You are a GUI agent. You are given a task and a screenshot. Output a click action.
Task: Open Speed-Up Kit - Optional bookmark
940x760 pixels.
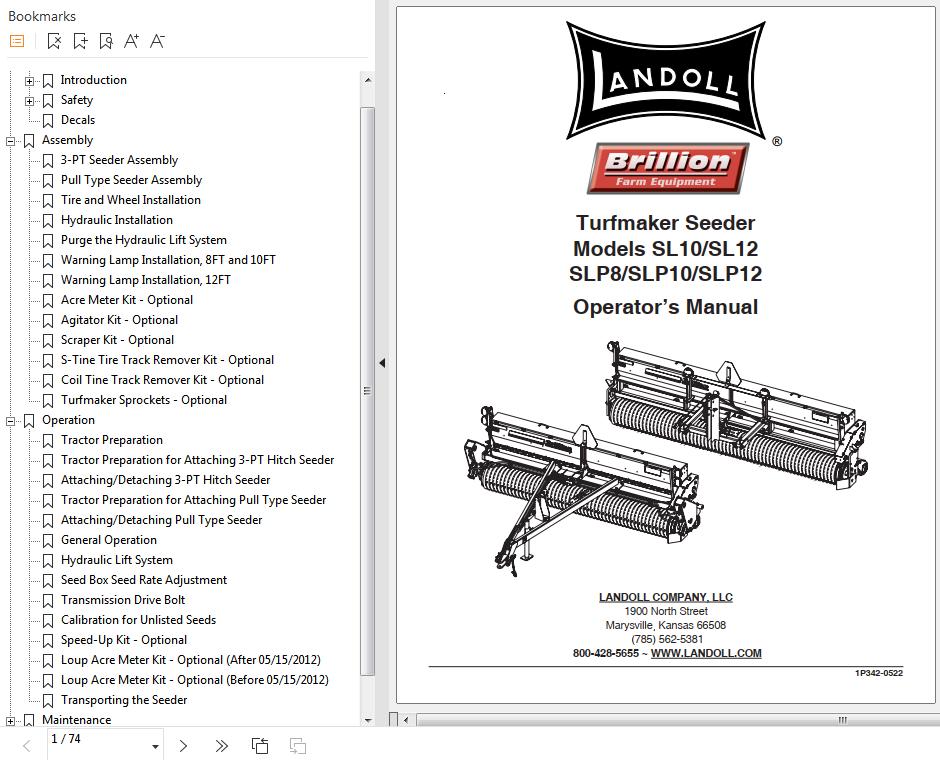click(124, 640)
